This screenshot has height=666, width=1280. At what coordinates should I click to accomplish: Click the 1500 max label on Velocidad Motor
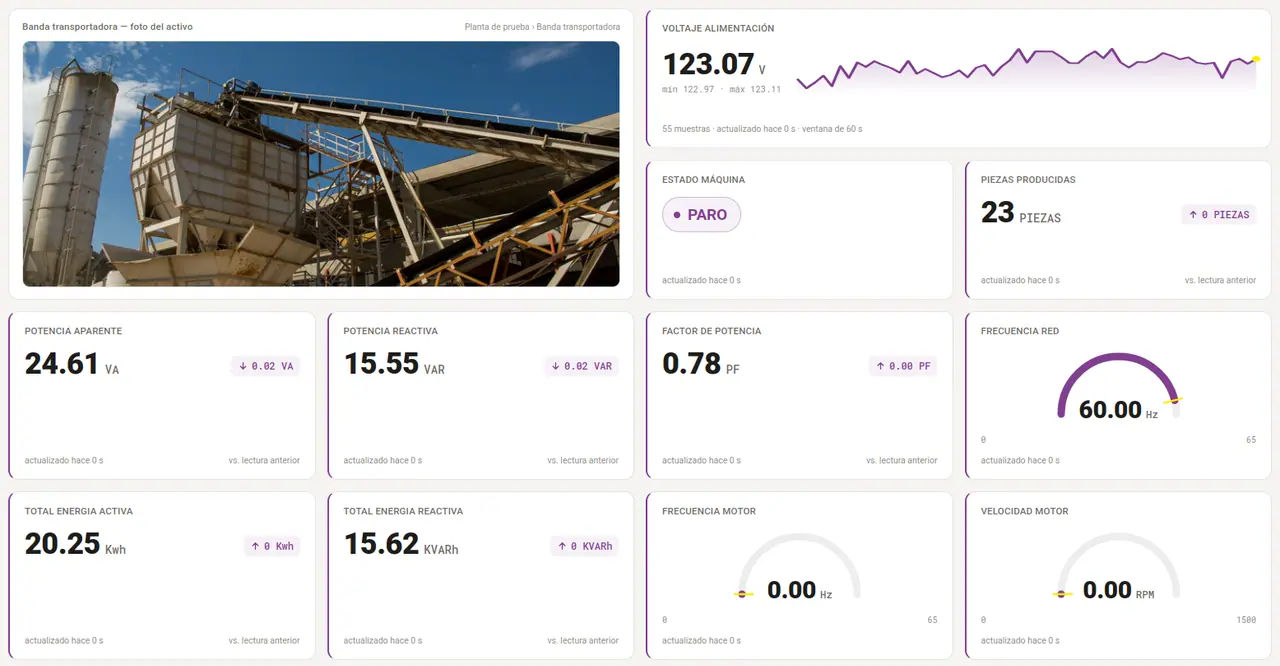pyautogui.click(x=1246, y=620)
